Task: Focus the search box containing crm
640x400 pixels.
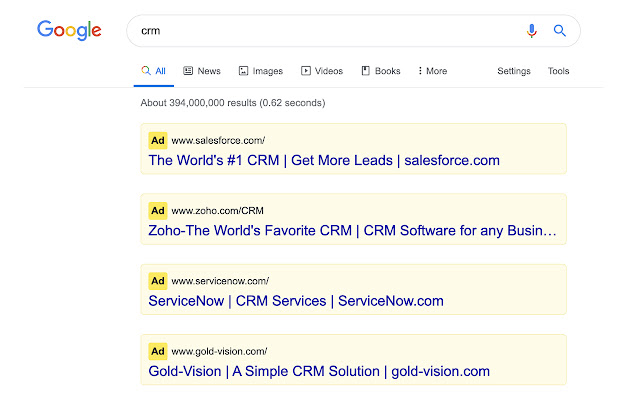Action: coord(353,31)
